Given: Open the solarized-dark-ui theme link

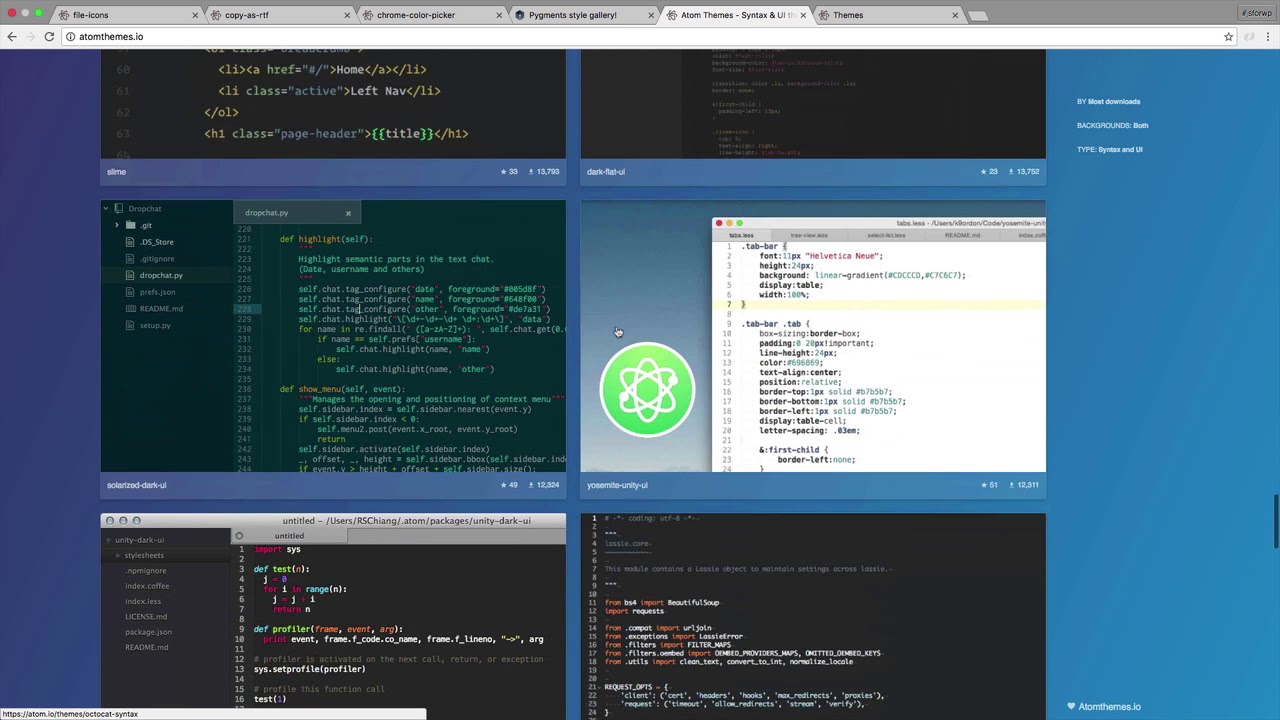Looking at the screenshot, I should point(137,485).
